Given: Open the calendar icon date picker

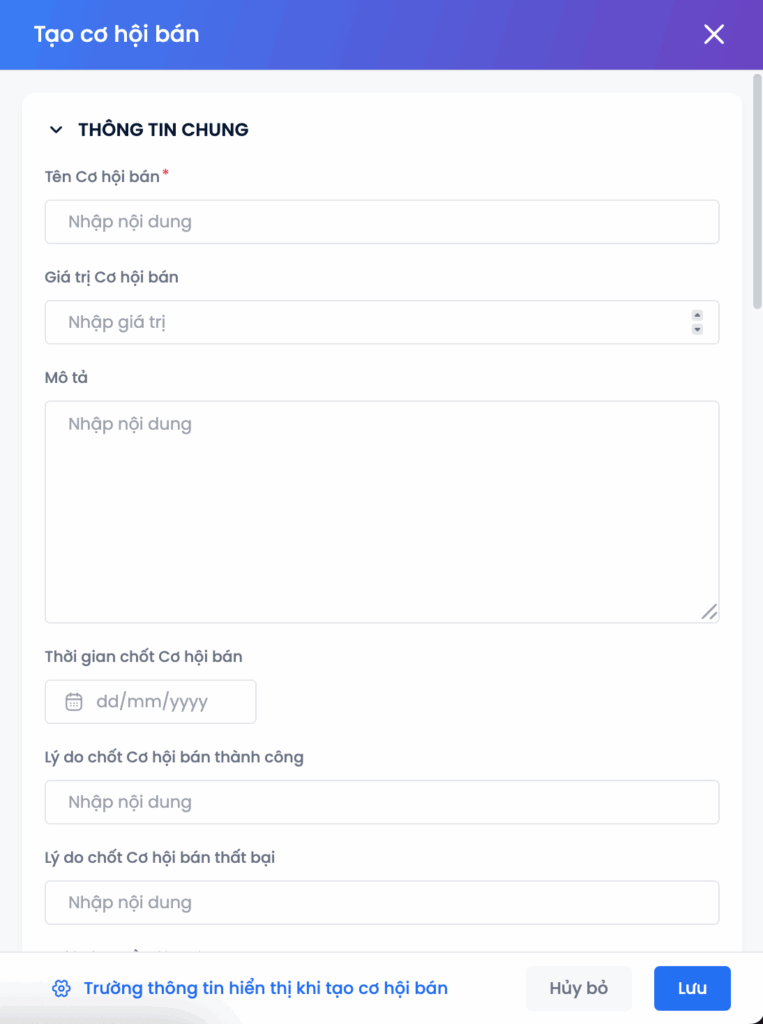Looking at the screenshot, I should [74, 702].
